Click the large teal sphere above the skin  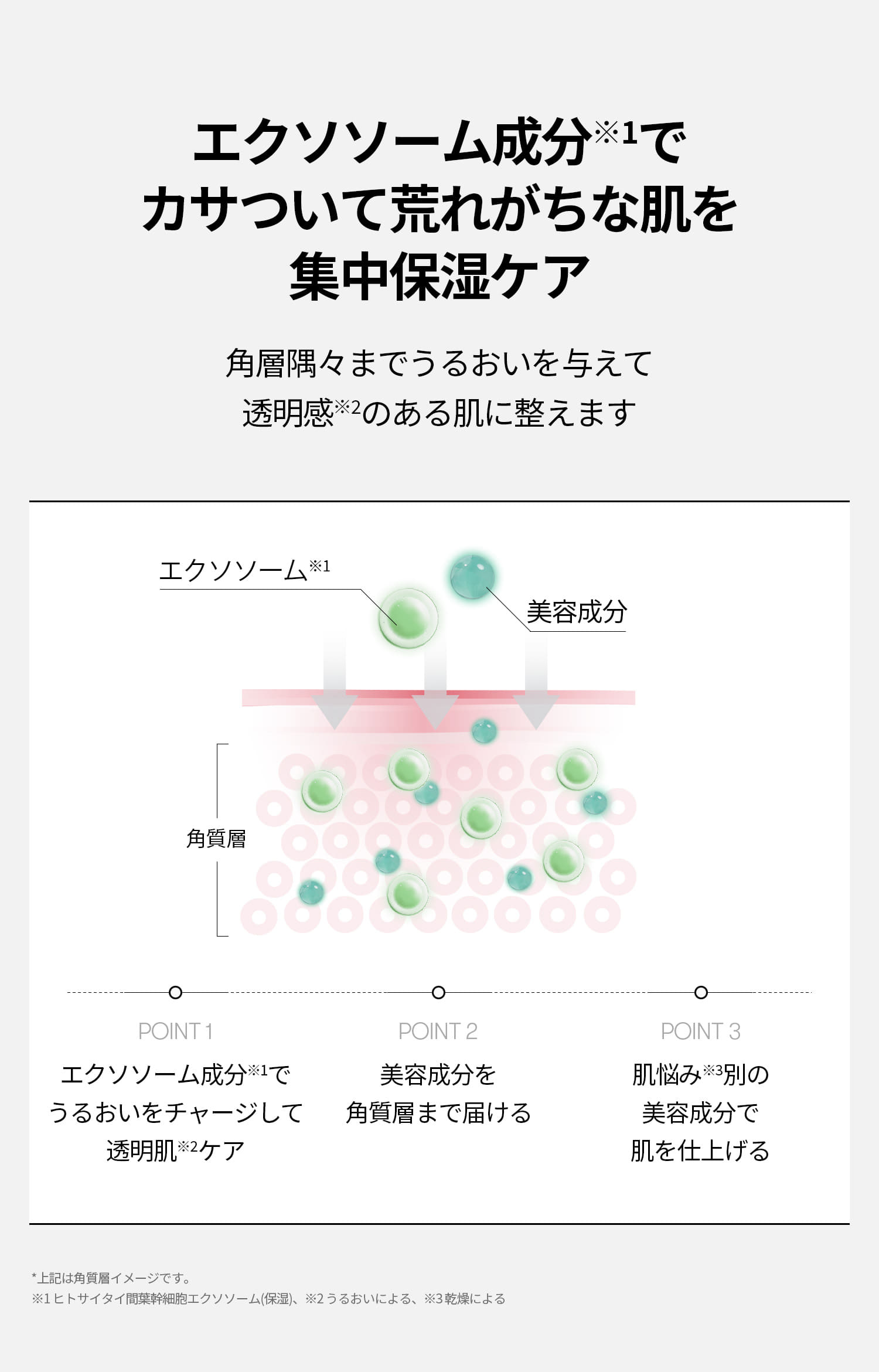[x=472, y=577]
